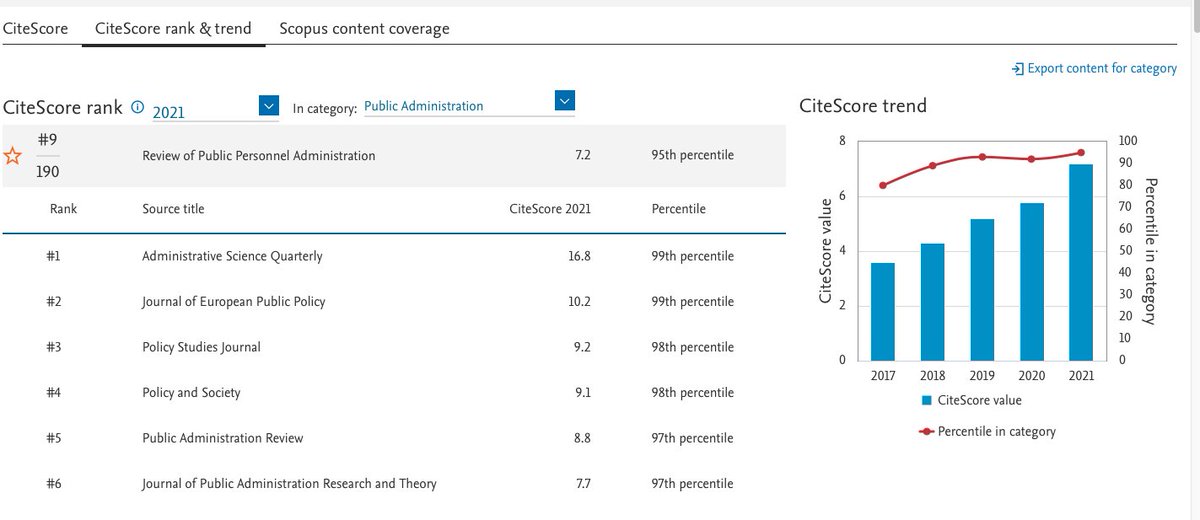Click the 95th percentile value
This screenshot has height=520, width=1200.
point(692,155)
